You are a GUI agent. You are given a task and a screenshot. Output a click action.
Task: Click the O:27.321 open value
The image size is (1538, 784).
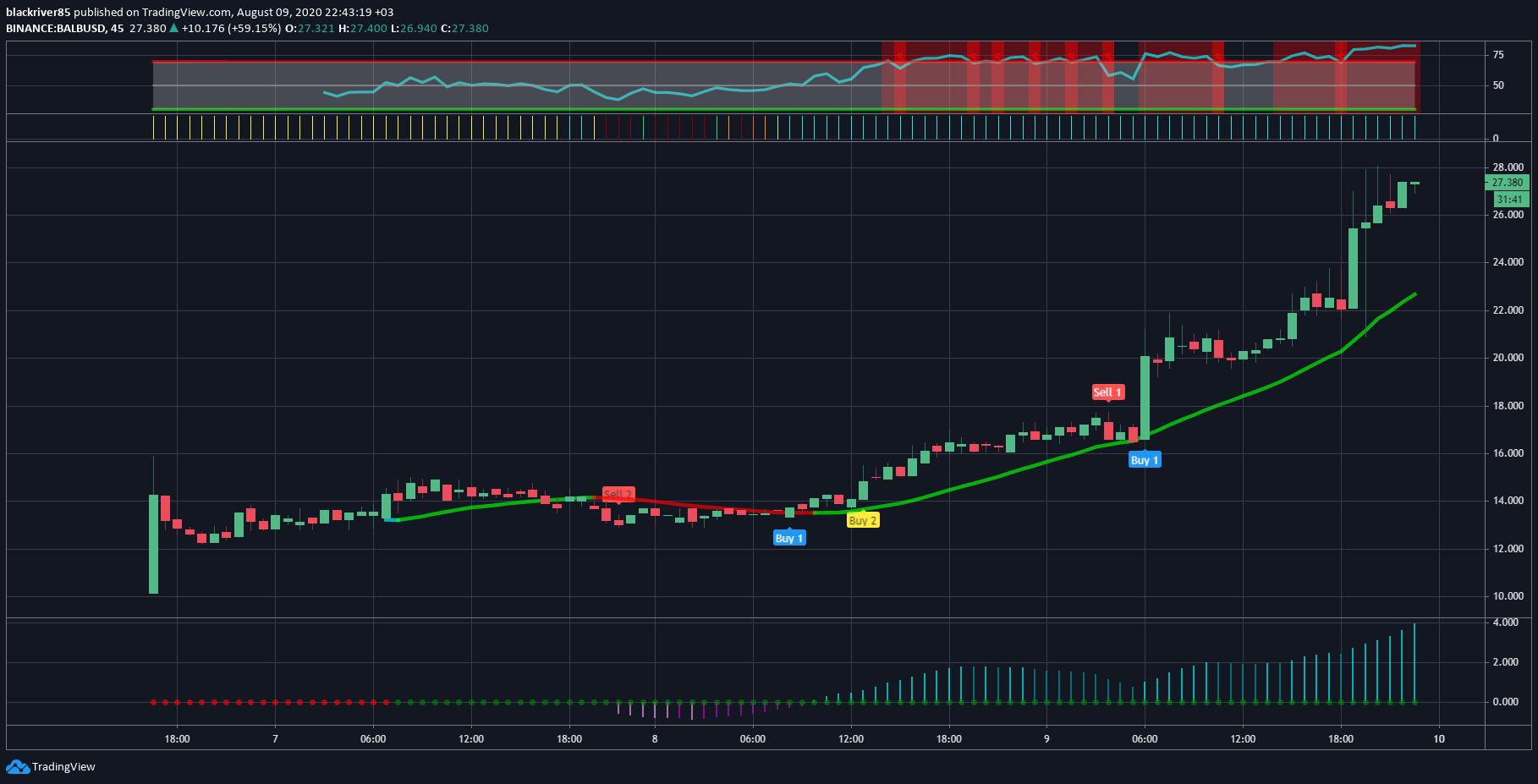pos(310,28)
